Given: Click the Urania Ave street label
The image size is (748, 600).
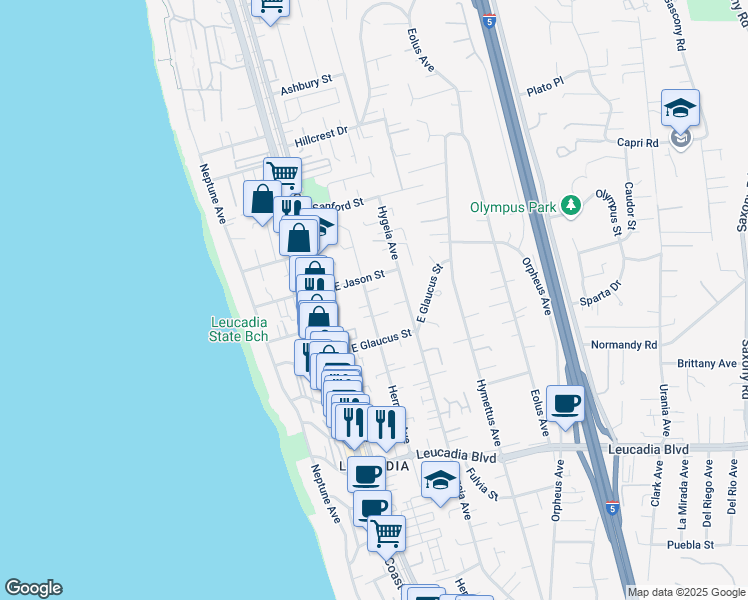Looking at the screenshot, I should coord(665,410).
